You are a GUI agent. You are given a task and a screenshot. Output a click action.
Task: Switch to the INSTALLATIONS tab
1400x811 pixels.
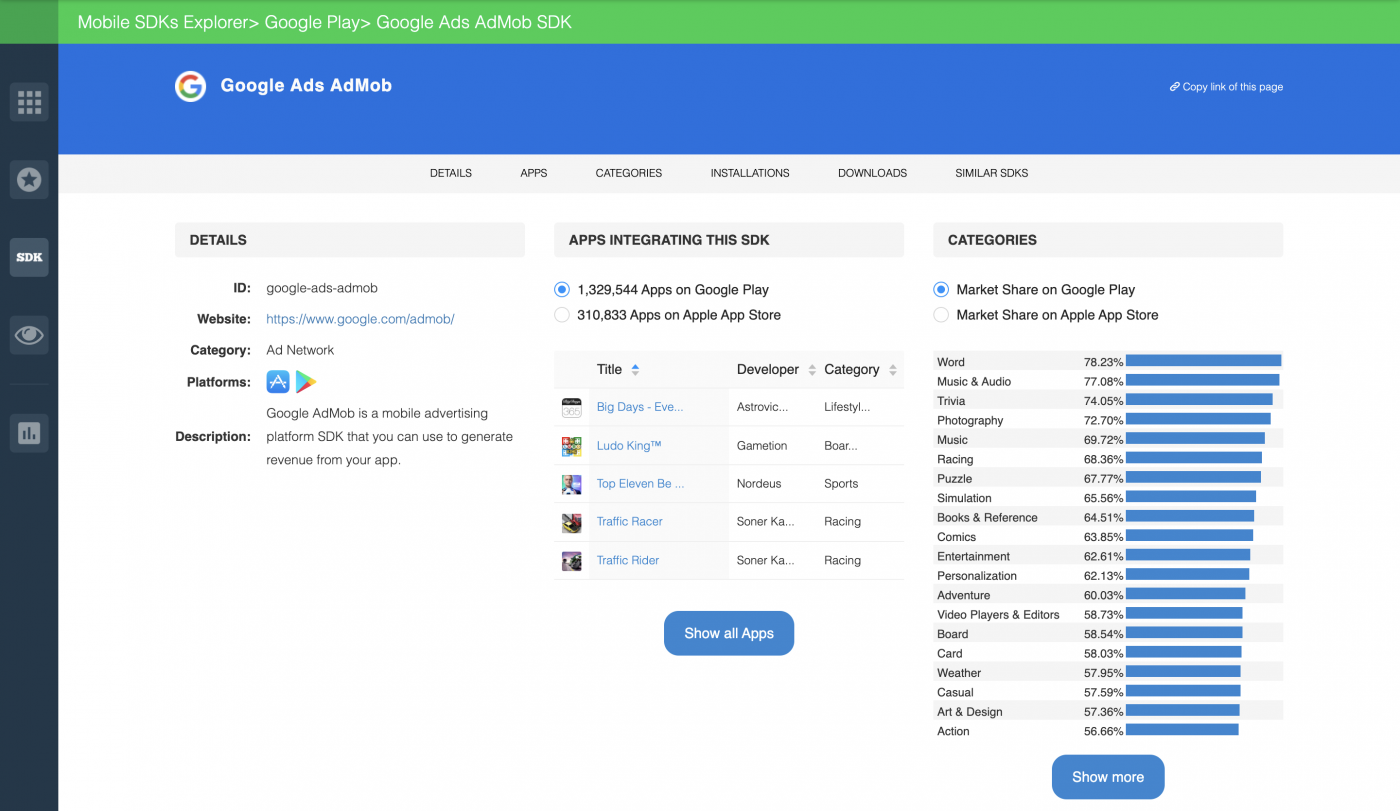[x=750, y=173]
